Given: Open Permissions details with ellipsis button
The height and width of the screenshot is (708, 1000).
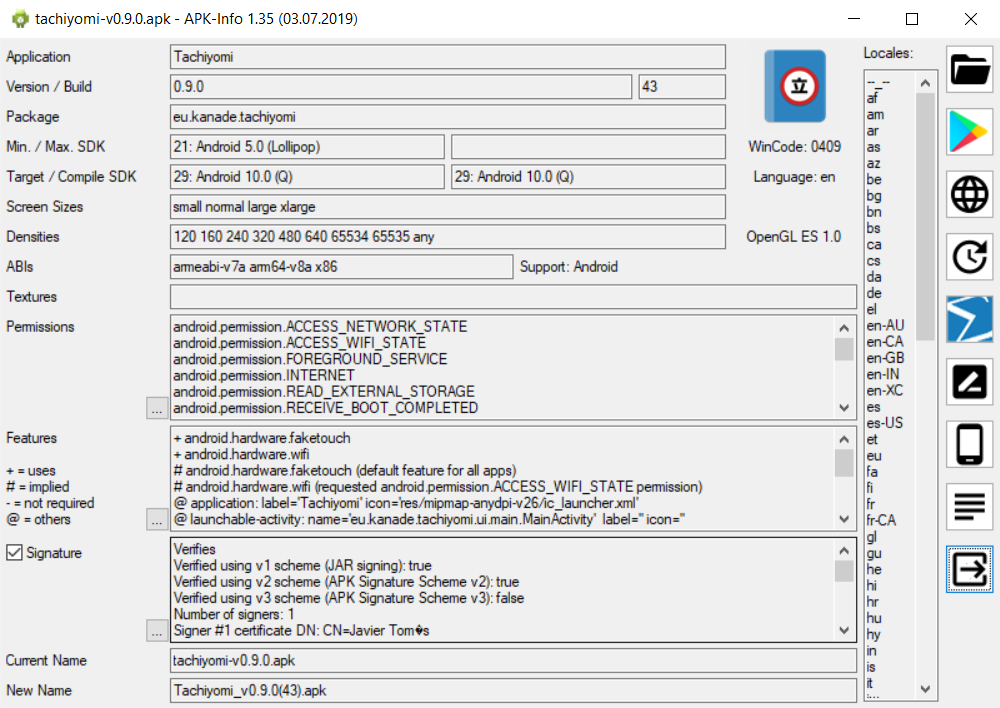Looking at the screenshot, I should point(157,408).
